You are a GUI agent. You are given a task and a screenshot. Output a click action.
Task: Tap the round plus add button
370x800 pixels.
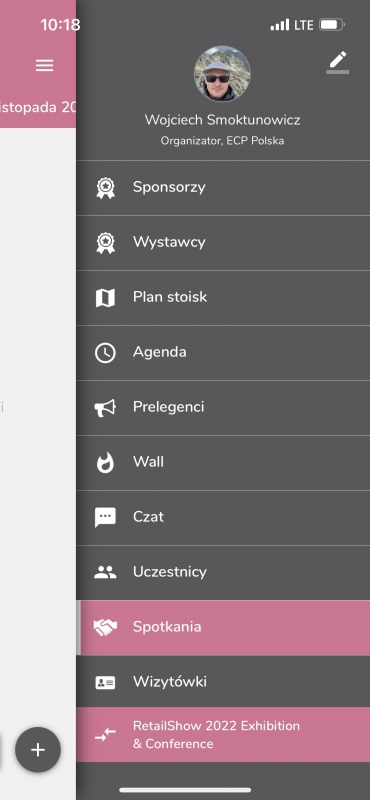pos(38,749)
